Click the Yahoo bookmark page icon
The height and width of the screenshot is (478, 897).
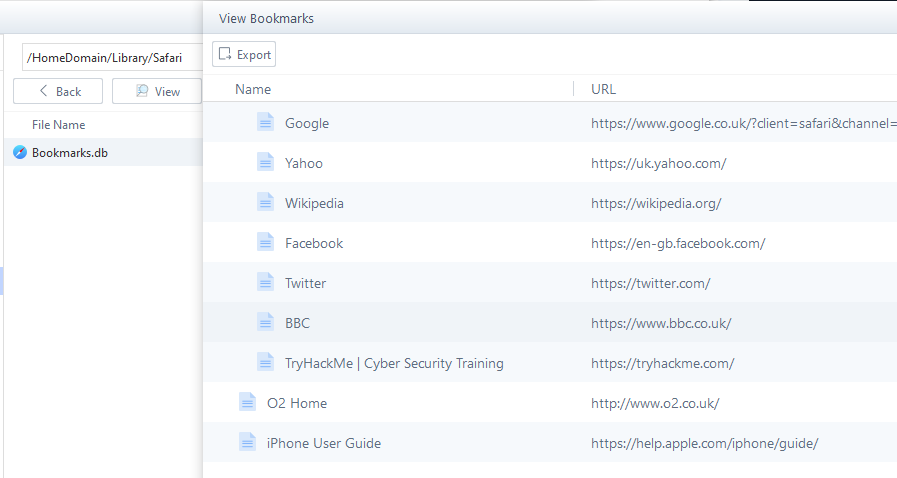click(x=265, y=162)
